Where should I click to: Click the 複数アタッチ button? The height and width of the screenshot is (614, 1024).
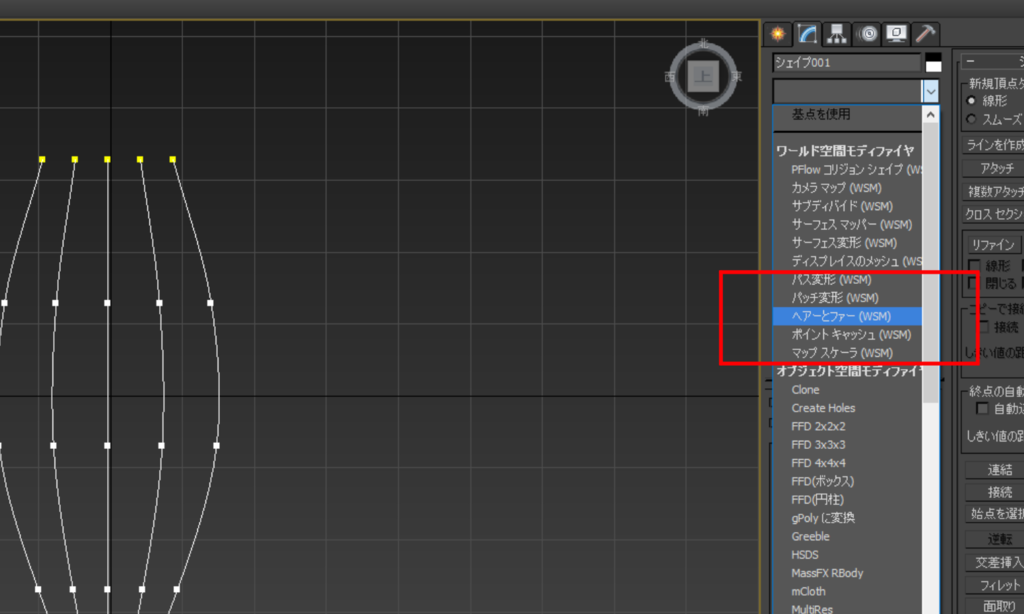click(993, 191)
